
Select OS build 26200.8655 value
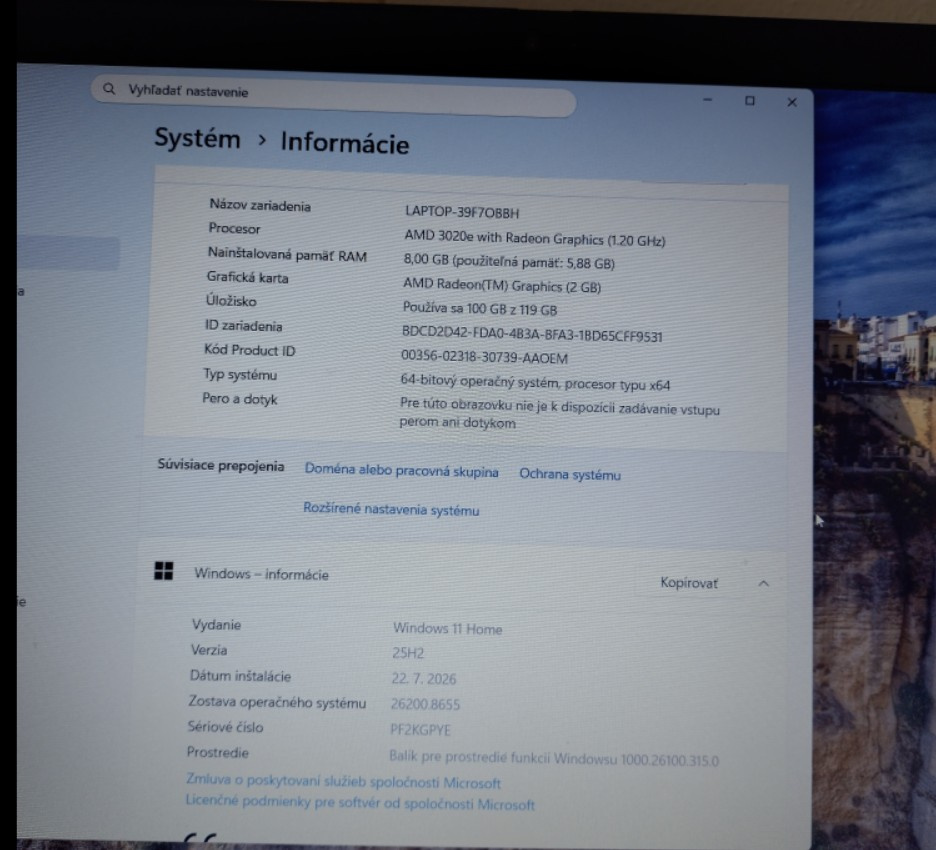tap(425, 704)
